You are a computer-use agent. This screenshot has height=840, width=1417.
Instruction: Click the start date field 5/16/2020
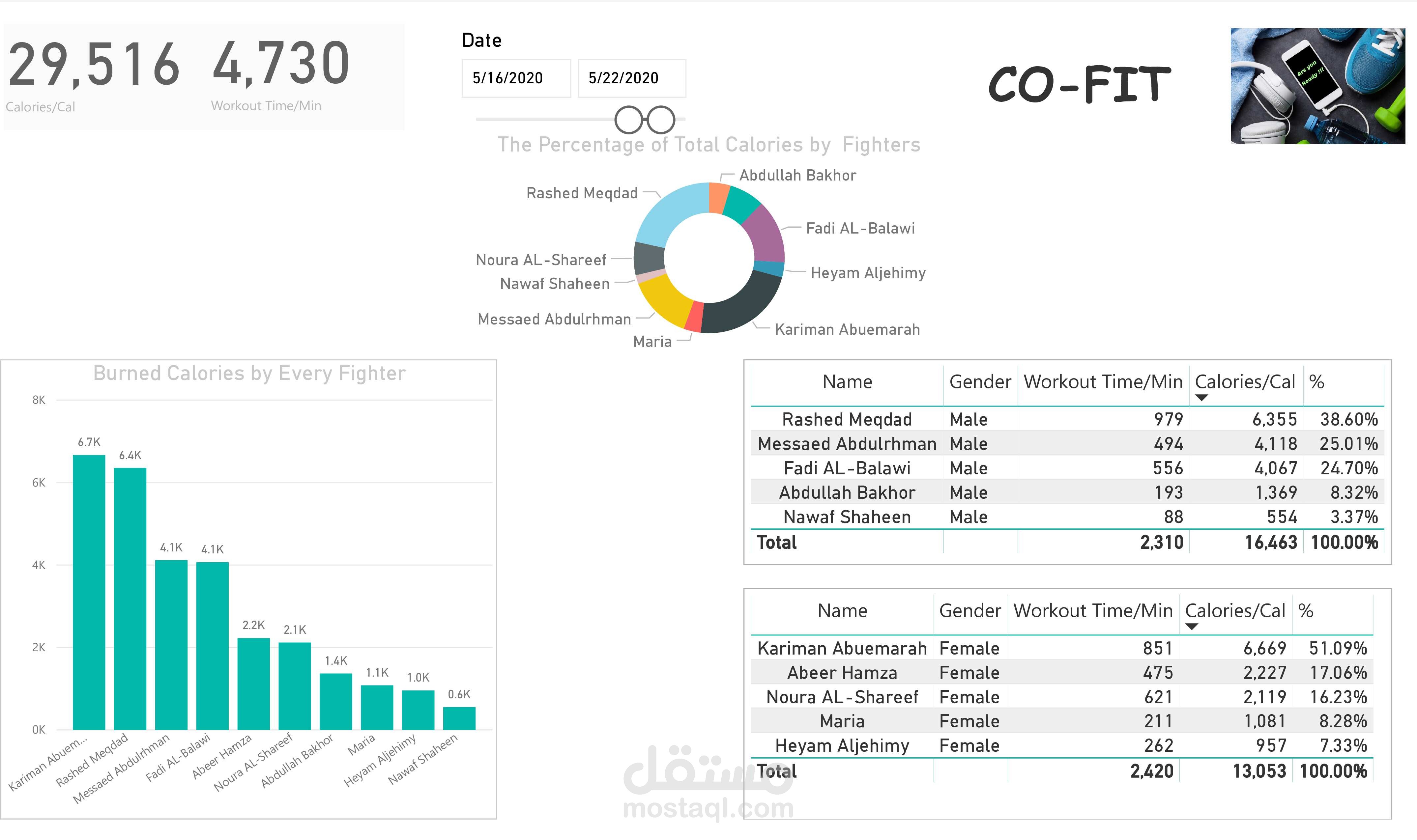tap(516, 78)
